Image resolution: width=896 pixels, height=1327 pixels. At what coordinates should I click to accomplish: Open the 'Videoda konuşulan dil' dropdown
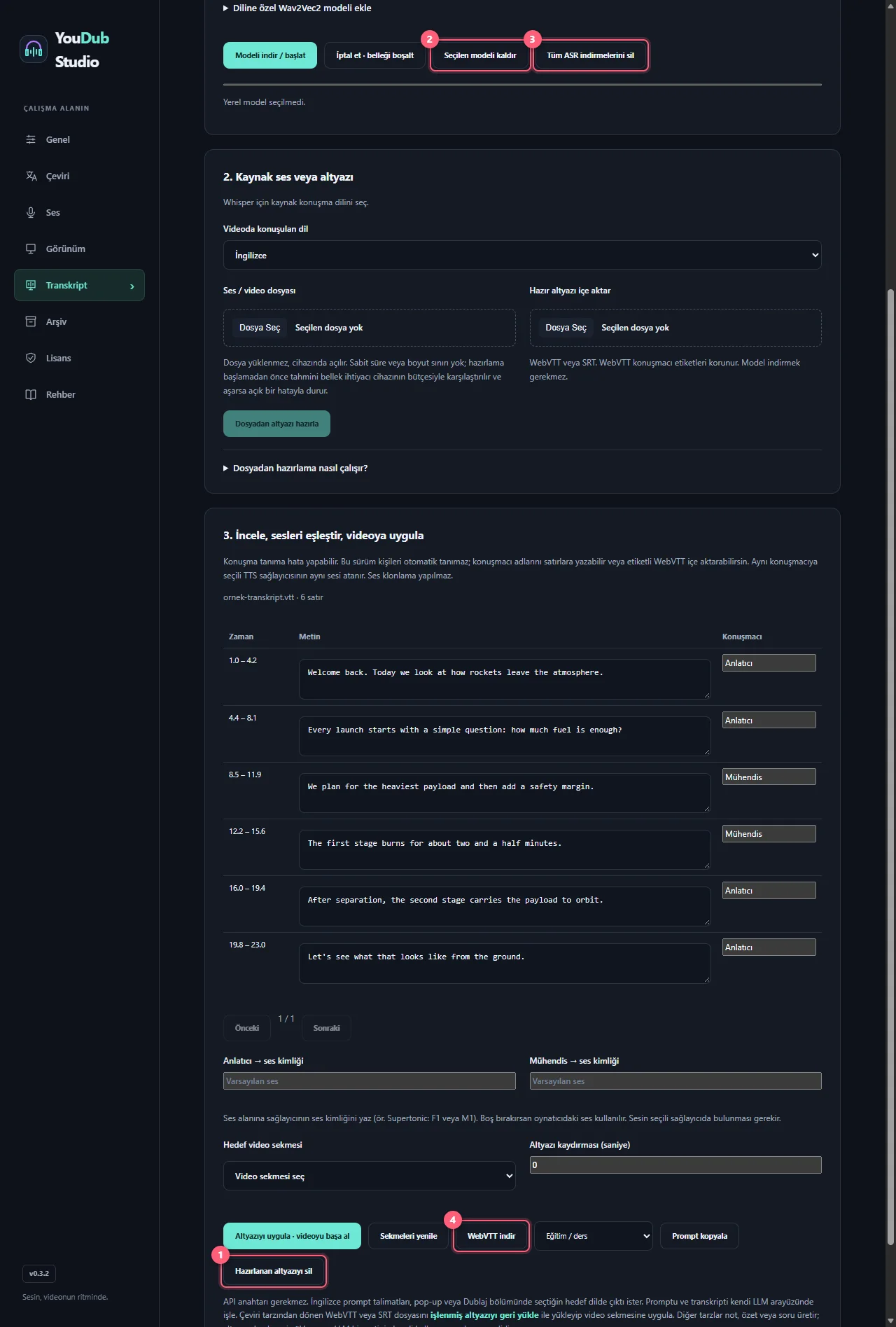tap(522, 255)
